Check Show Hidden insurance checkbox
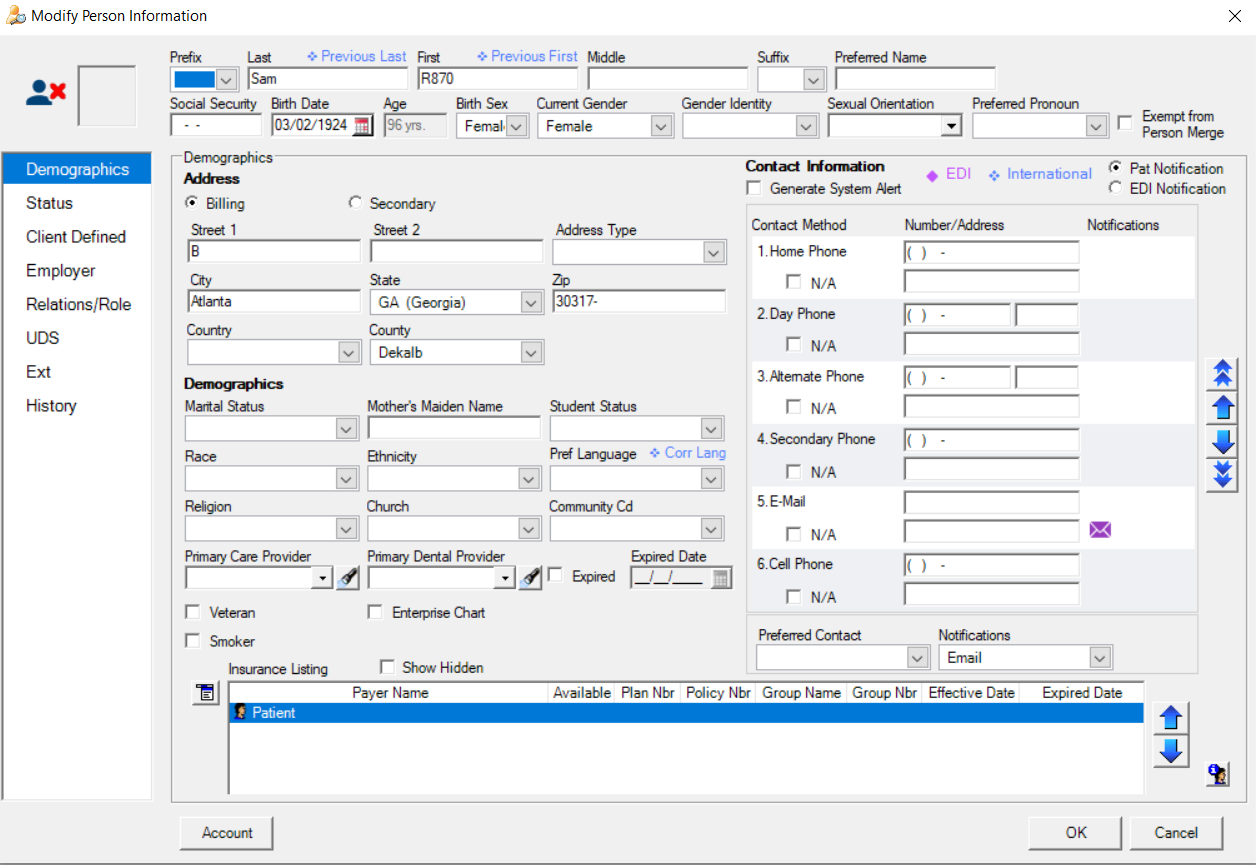Screen dimensions: 1256x865 [387, 667]
